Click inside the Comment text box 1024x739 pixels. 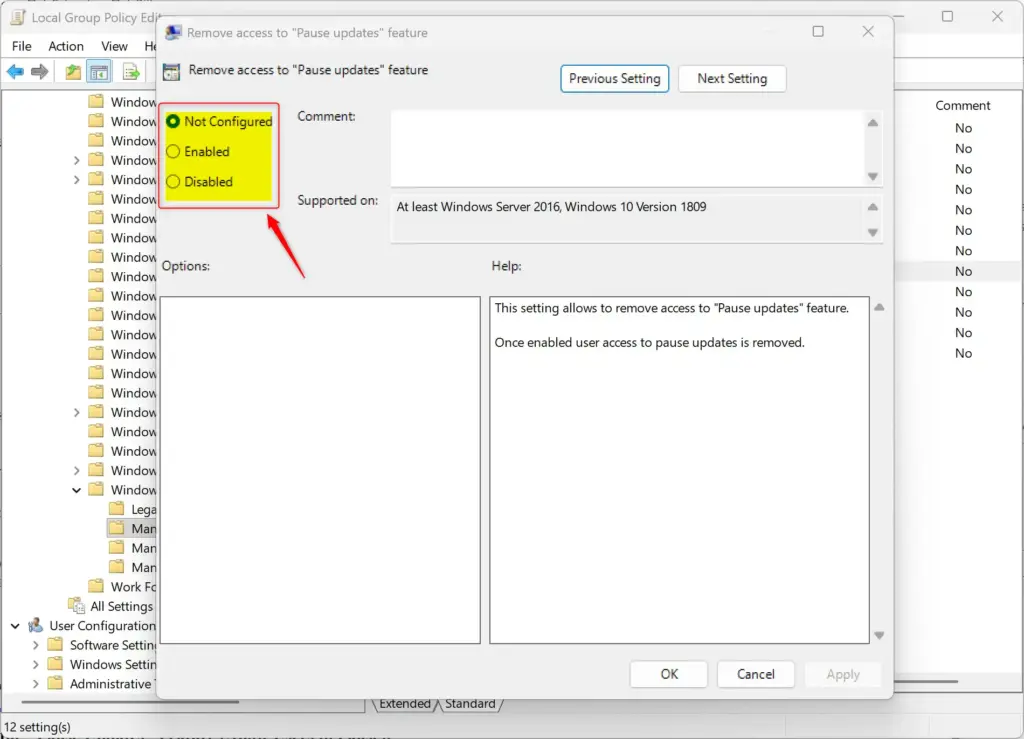(627, 148)
